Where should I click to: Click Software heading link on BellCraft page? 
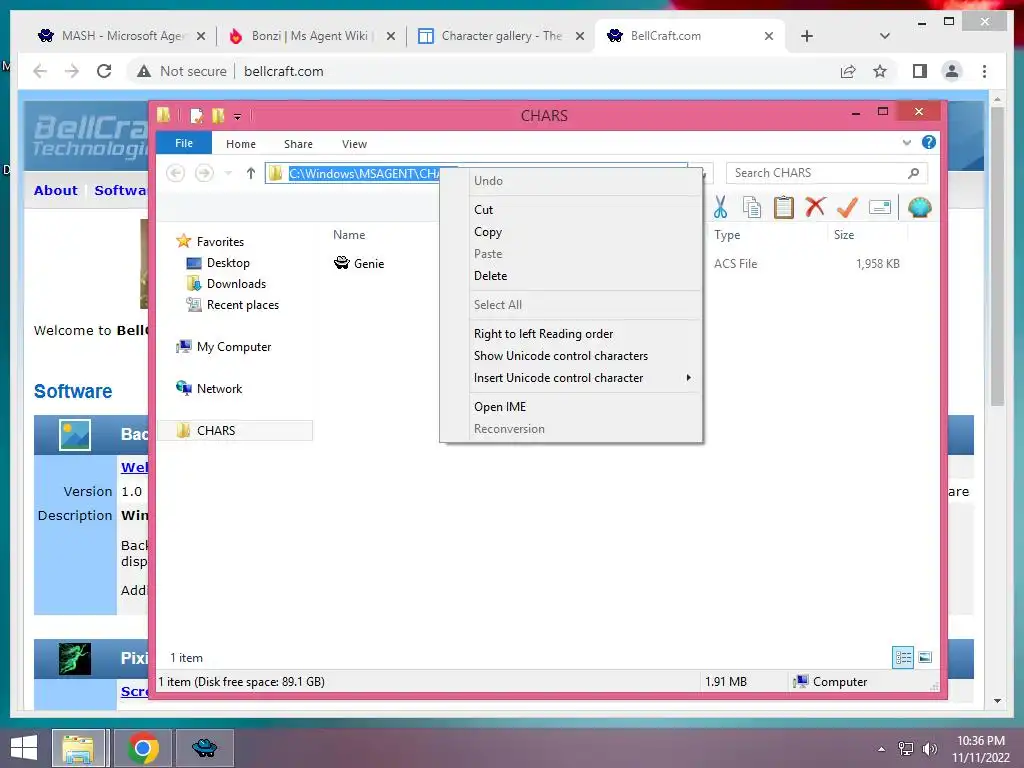point(72,391)
